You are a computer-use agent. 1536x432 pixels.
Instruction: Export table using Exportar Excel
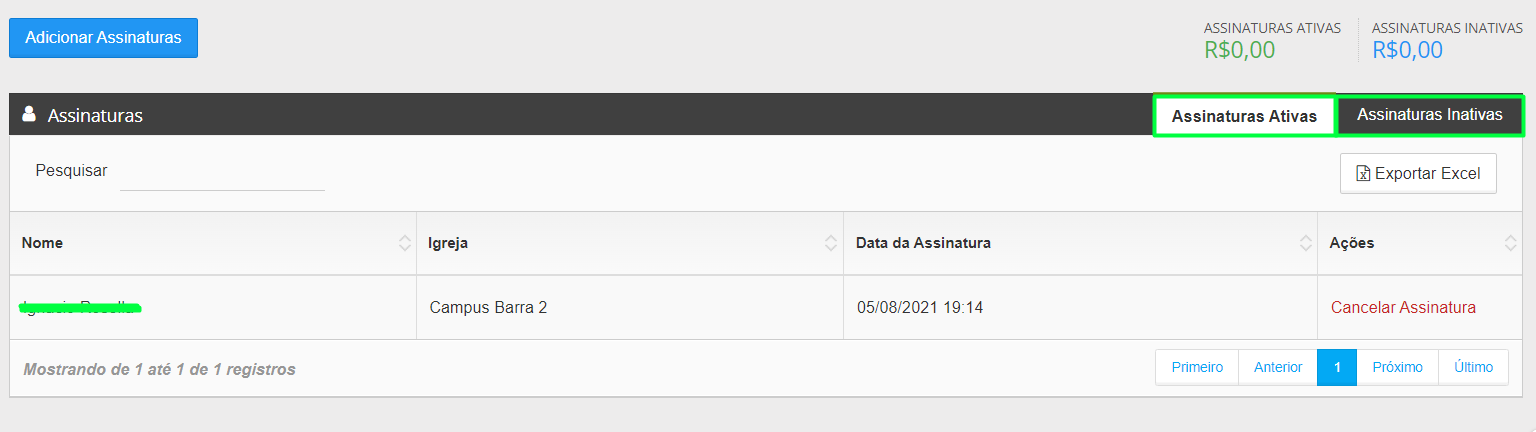point(1418,173)
